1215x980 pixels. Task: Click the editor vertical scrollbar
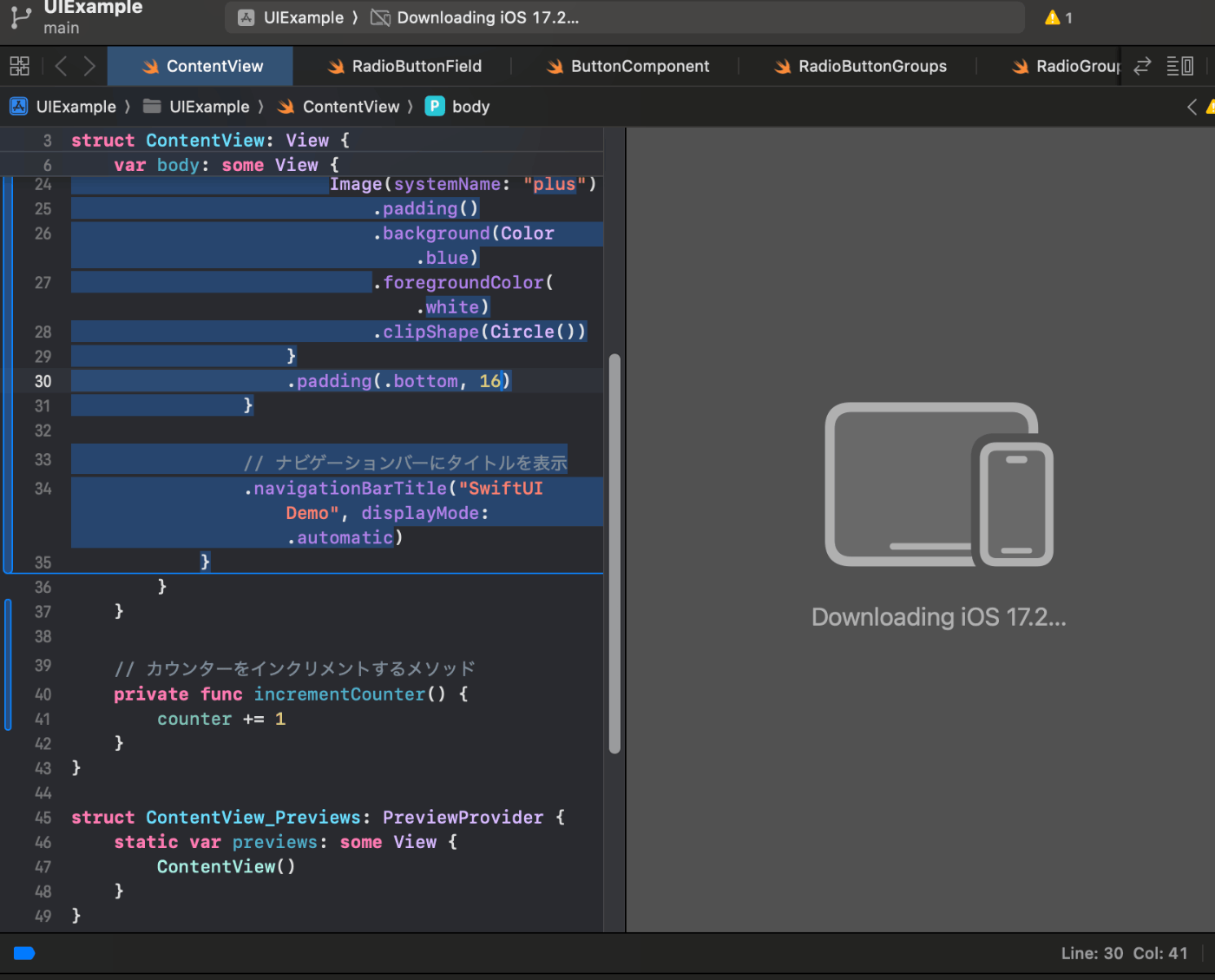[x=614, y=554]
